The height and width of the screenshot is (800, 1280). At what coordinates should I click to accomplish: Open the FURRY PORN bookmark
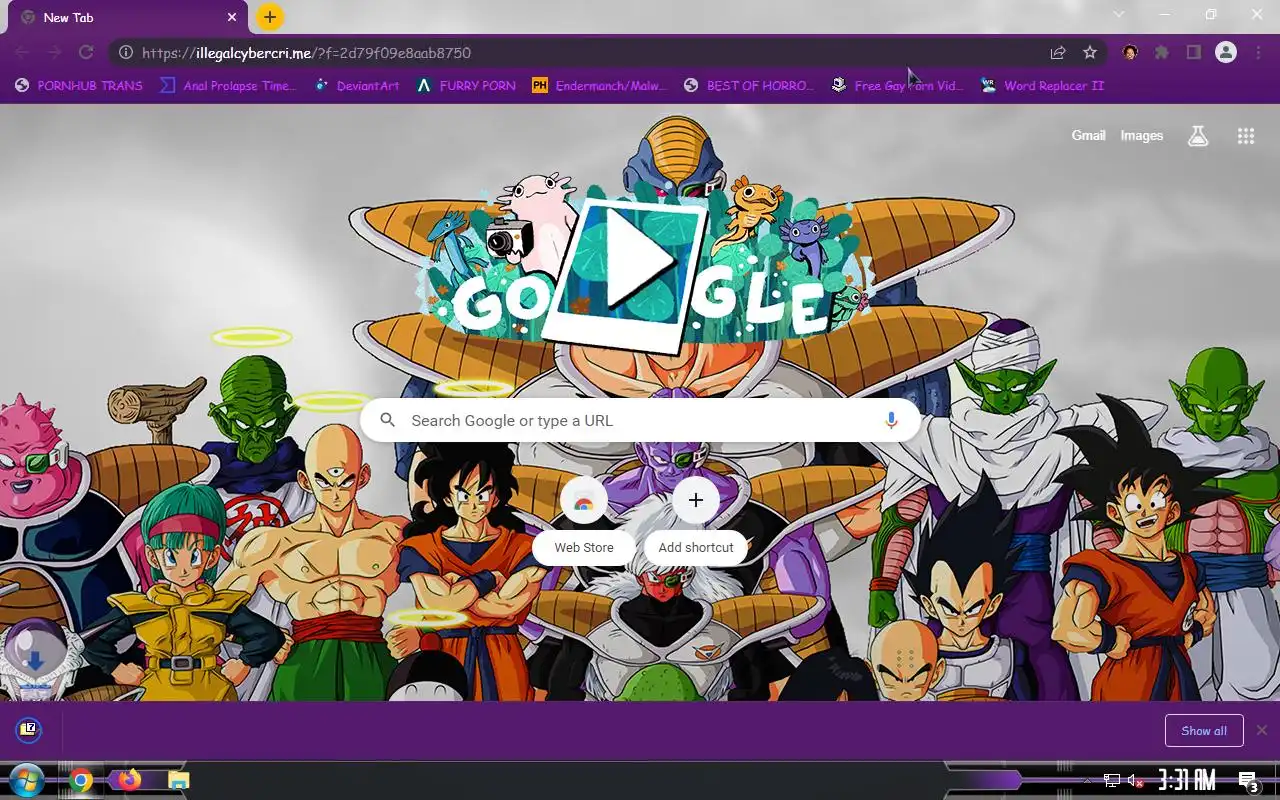click(x=466, y=85)
